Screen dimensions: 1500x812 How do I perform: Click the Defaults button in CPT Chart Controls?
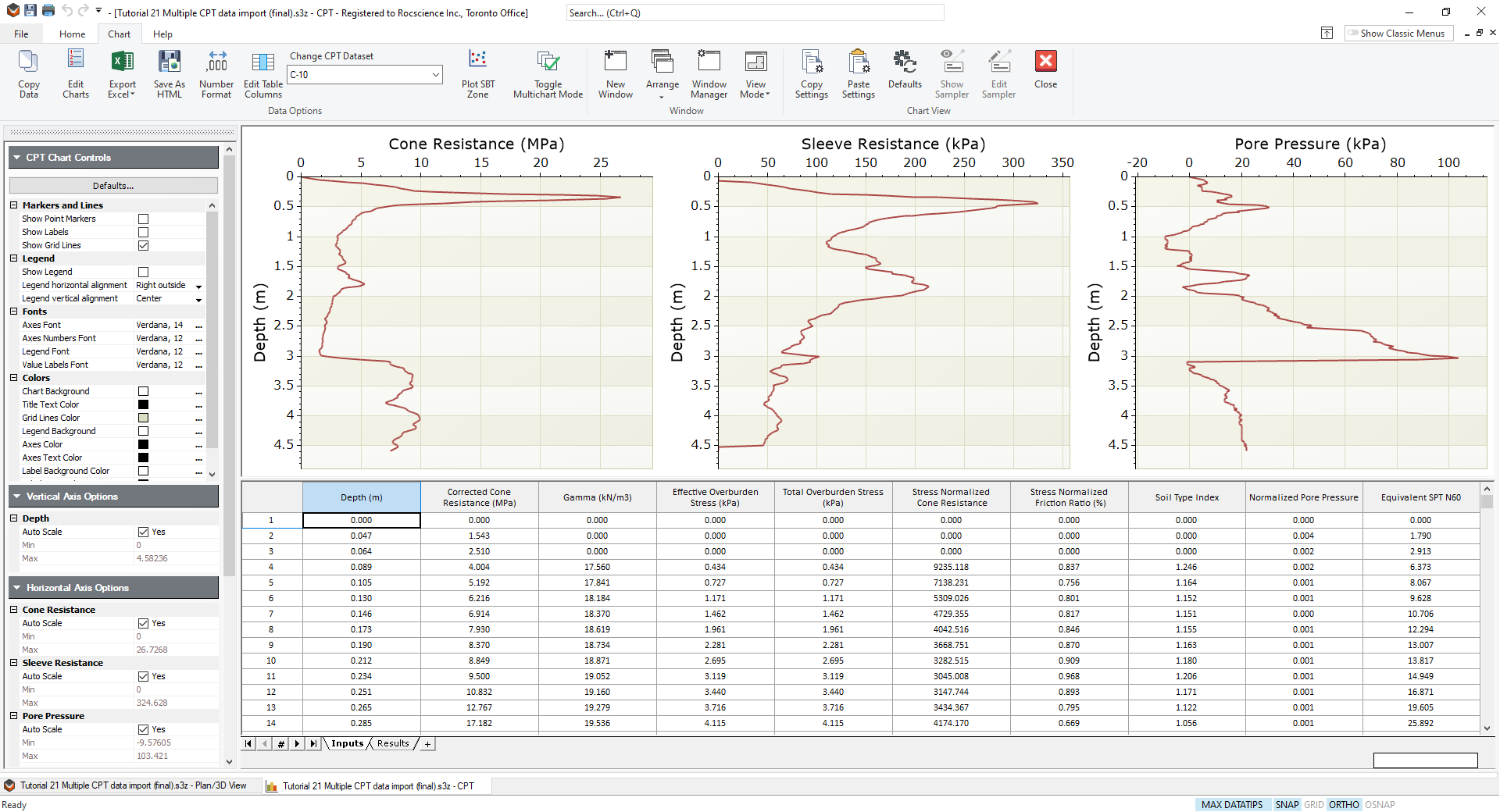pos(112,185)
